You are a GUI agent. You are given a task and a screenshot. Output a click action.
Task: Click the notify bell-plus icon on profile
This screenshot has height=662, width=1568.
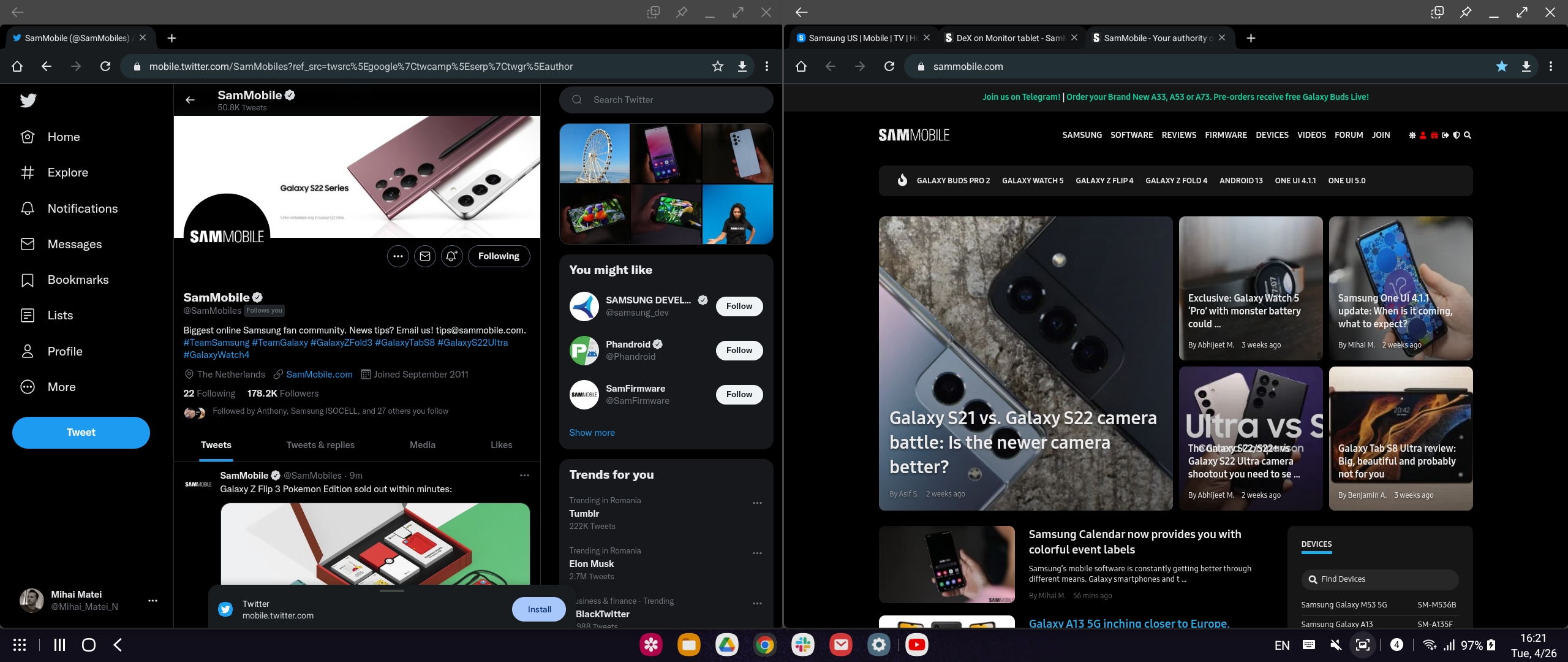451,256
